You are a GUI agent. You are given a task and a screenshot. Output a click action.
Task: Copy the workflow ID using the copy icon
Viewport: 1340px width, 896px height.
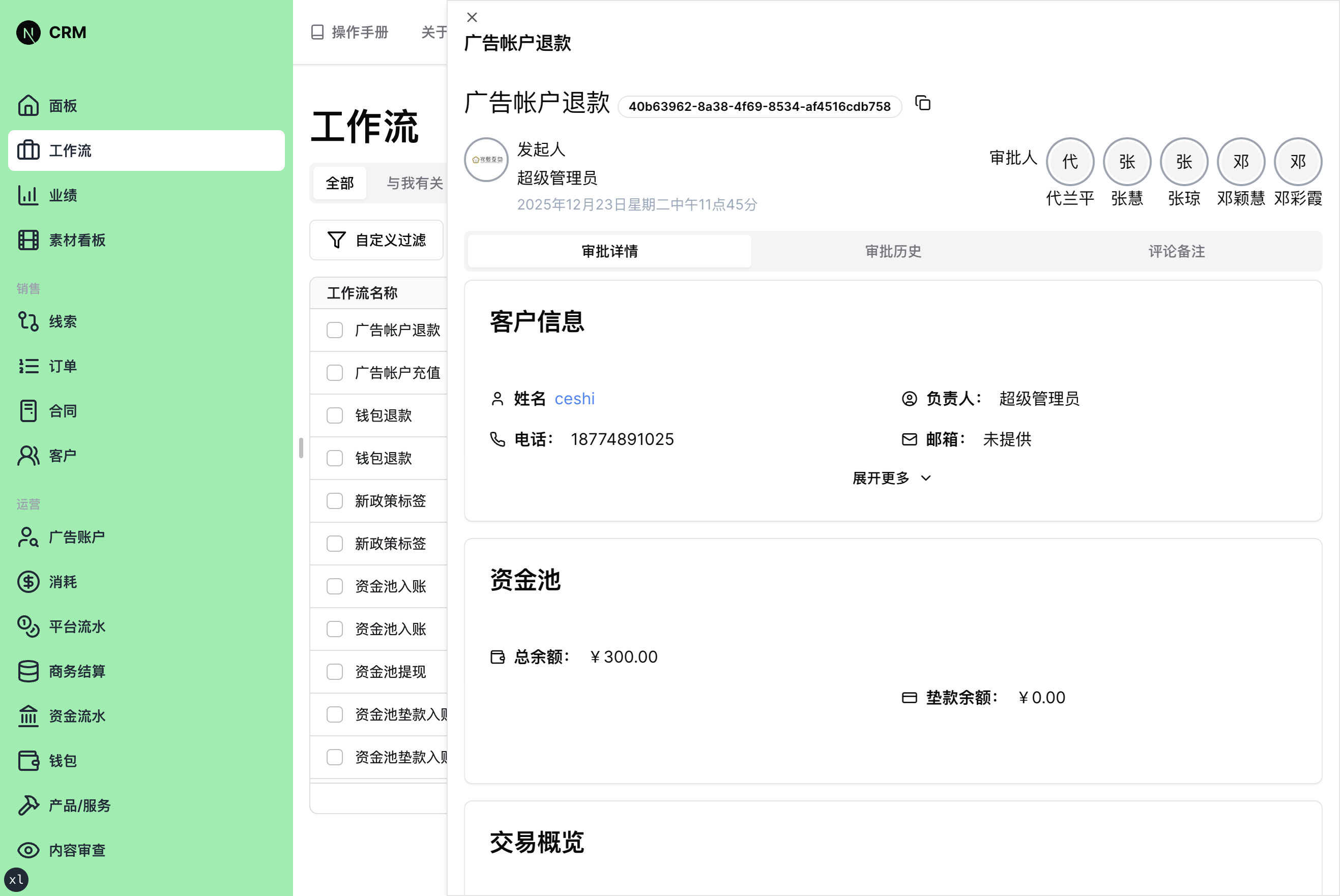(x=923, y=105)
